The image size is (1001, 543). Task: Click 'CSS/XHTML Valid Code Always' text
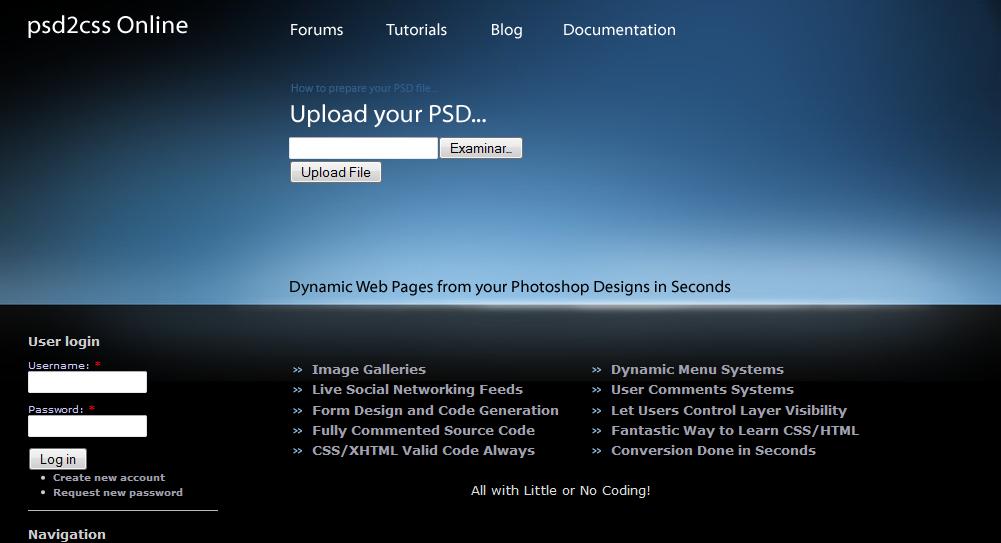click(423, 450)
